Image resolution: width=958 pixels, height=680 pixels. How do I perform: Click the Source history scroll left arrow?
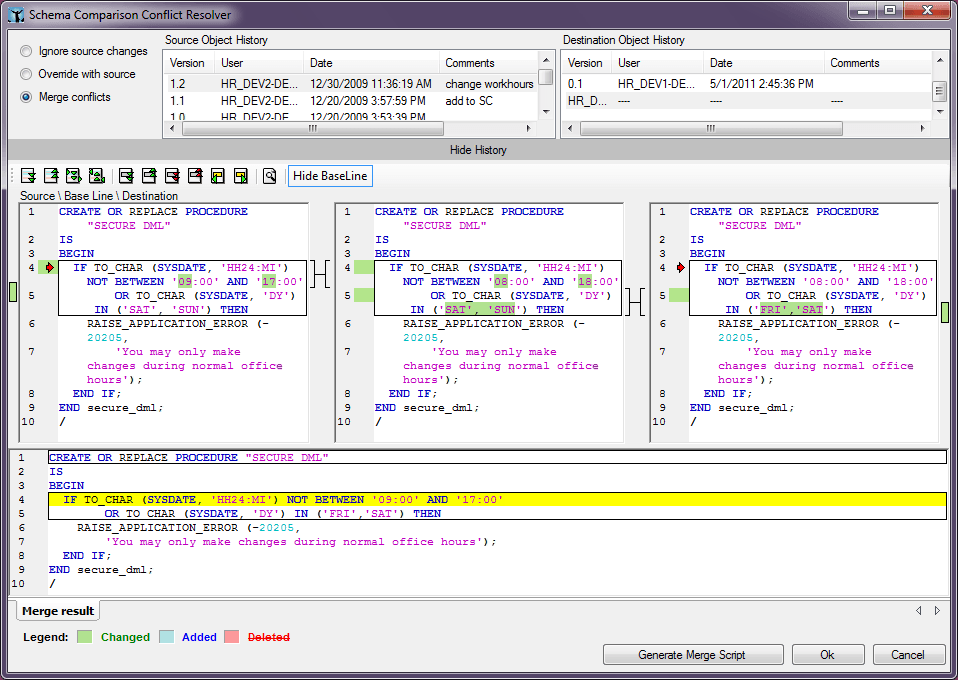click(172, 128)
